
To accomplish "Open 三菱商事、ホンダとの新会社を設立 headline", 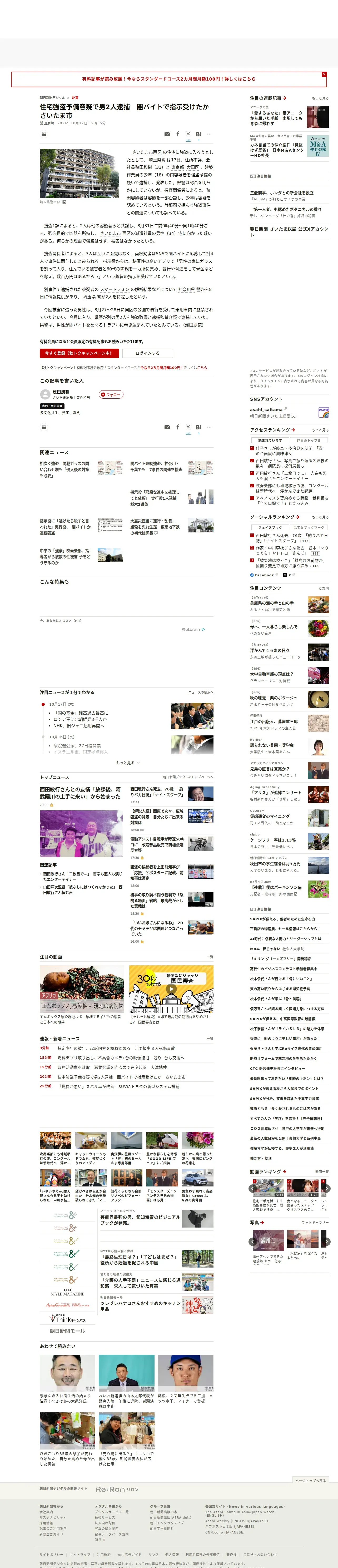I will coord(282,193).
